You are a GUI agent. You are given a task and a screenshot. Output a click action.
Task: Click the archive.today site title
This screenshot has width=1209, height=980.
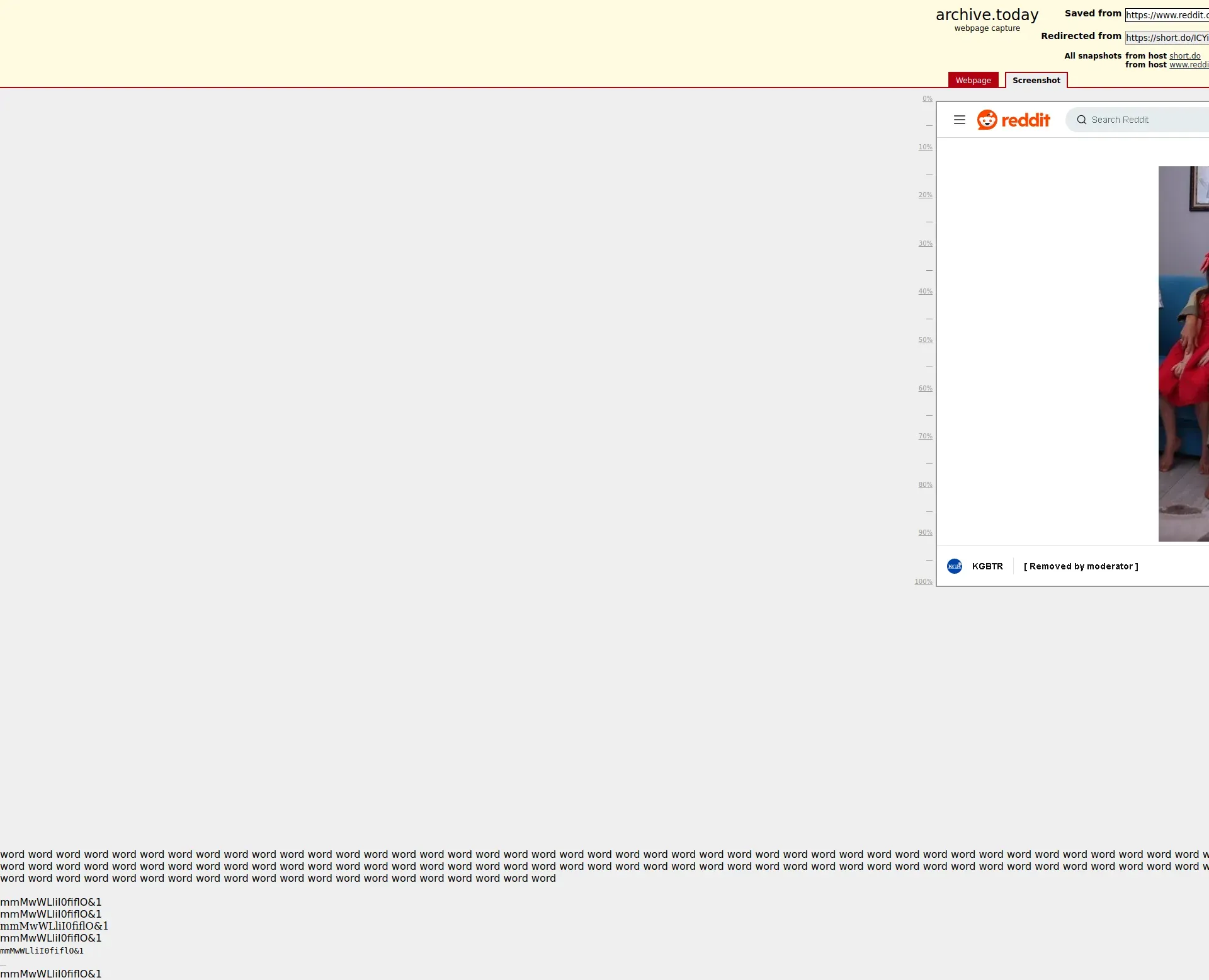(x=987, y=14)
